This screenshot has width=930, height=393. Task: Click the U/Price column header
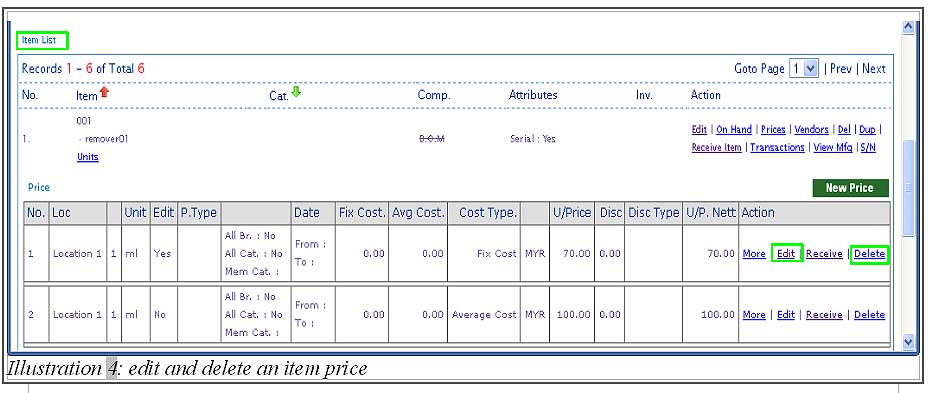click(x=572, y=213)
